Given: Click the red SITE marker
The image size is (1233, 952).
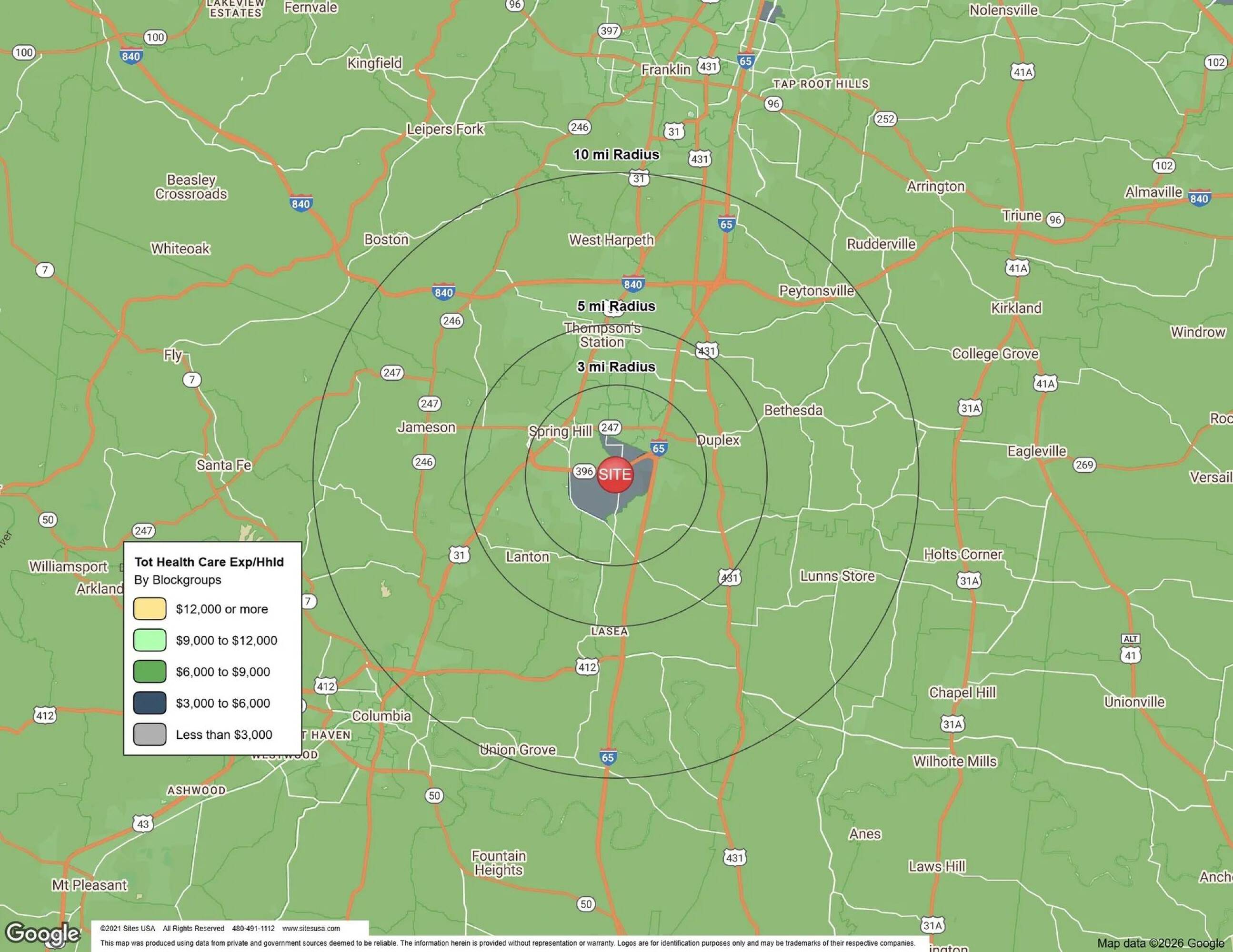Looking at the screenshot, I should [x=615, y=475].
